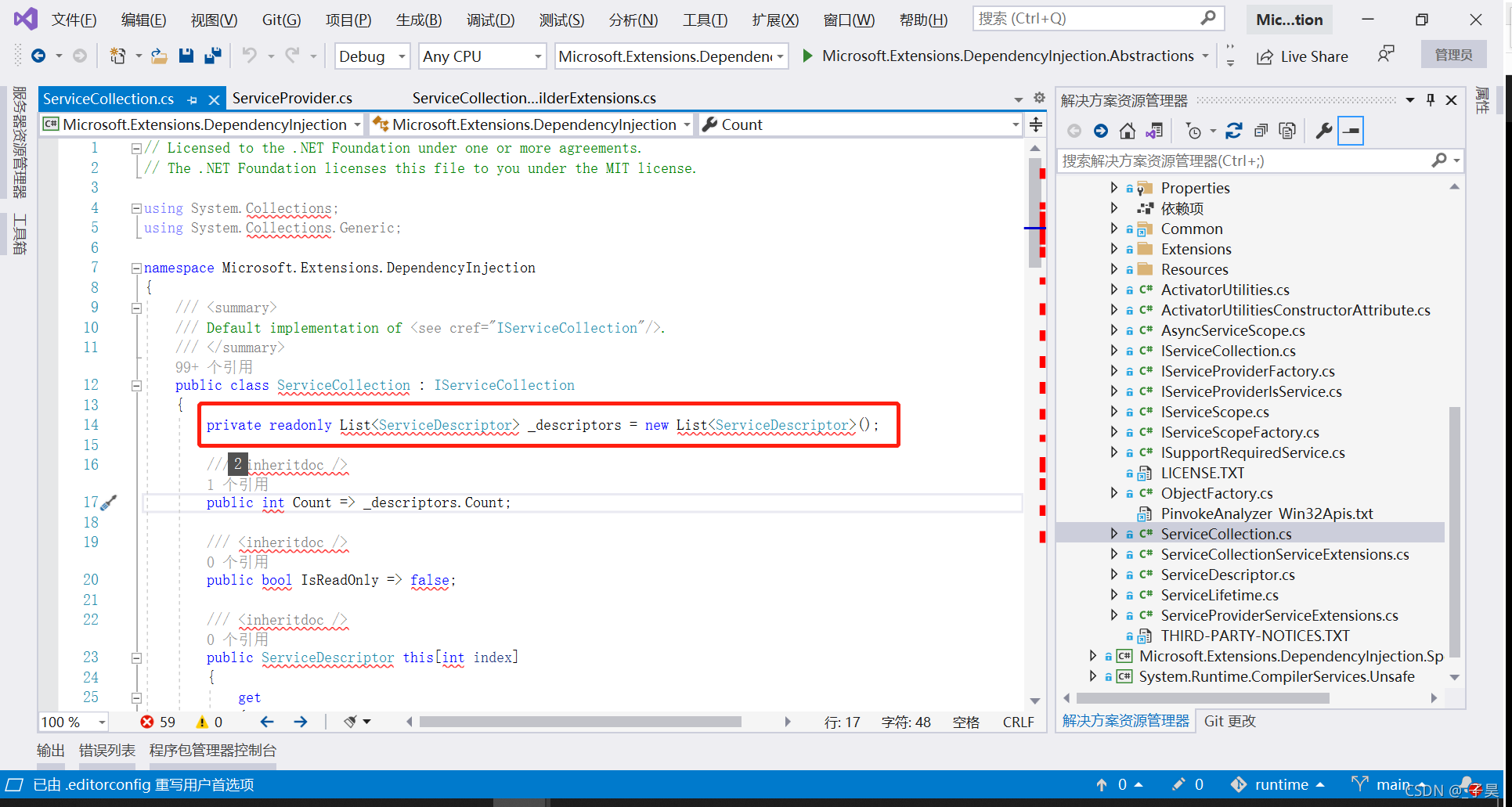Open the Debug configuration dropdown

click(372, 56)
